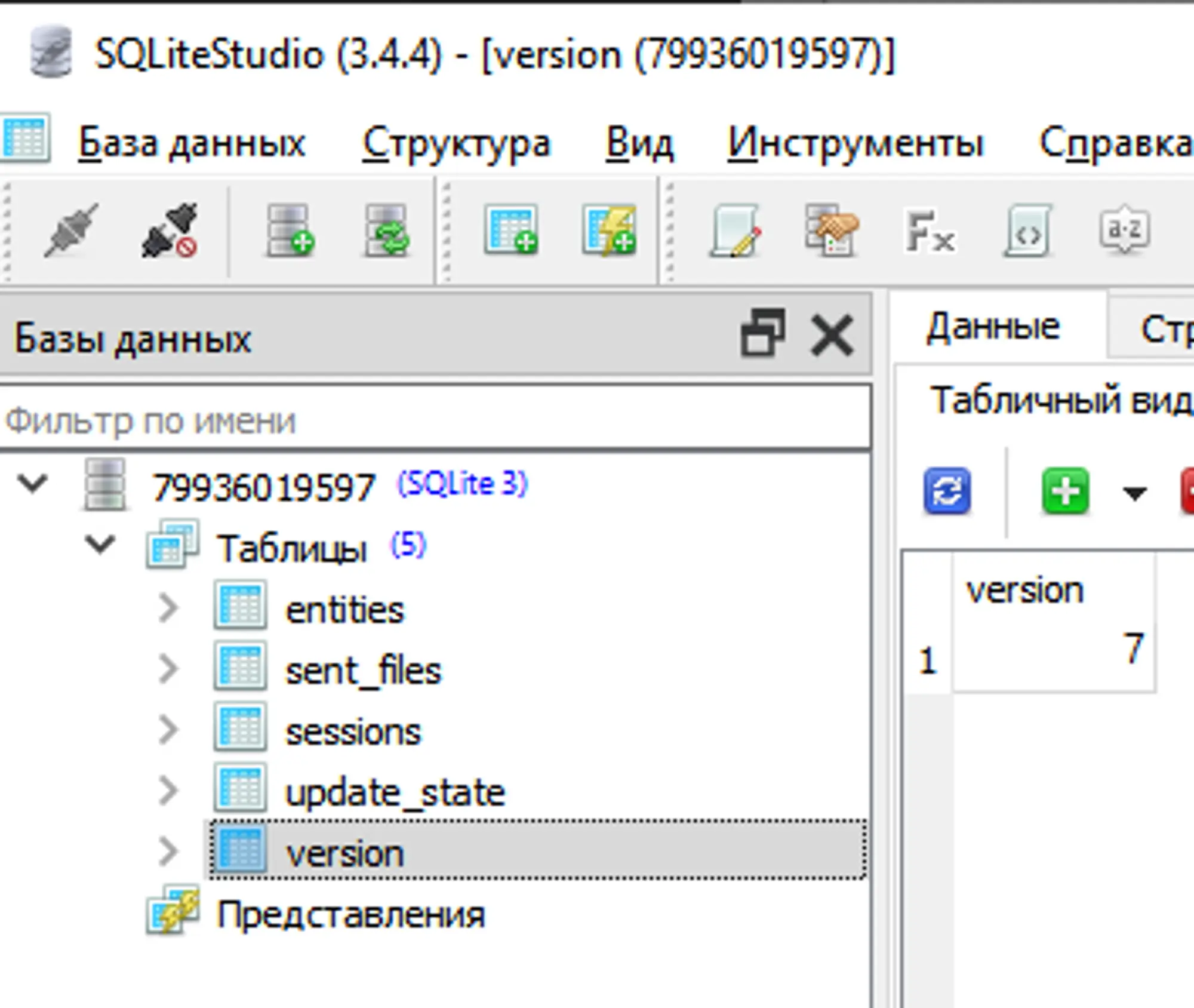Viewport: 1194px width, 1008px height.
Task: Click the Таблицы folder icon
Action: (x=173, y=543)
